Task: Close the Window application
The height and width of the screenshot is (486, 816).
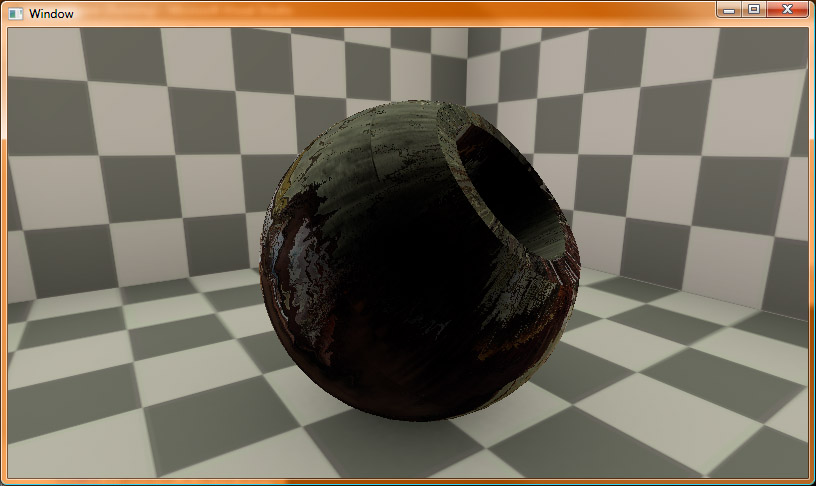Action: (x=788, y=10)
